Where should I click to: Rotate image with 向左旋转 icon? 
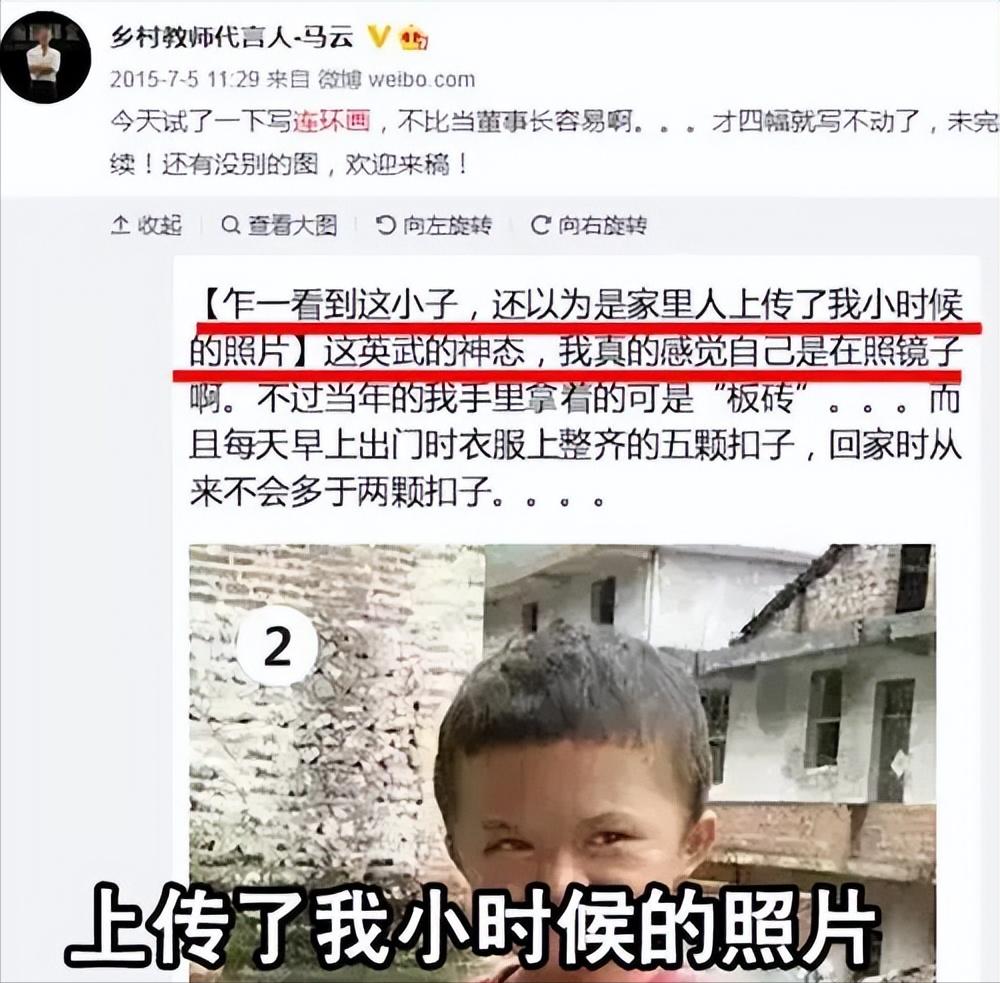tap(386, 225)
